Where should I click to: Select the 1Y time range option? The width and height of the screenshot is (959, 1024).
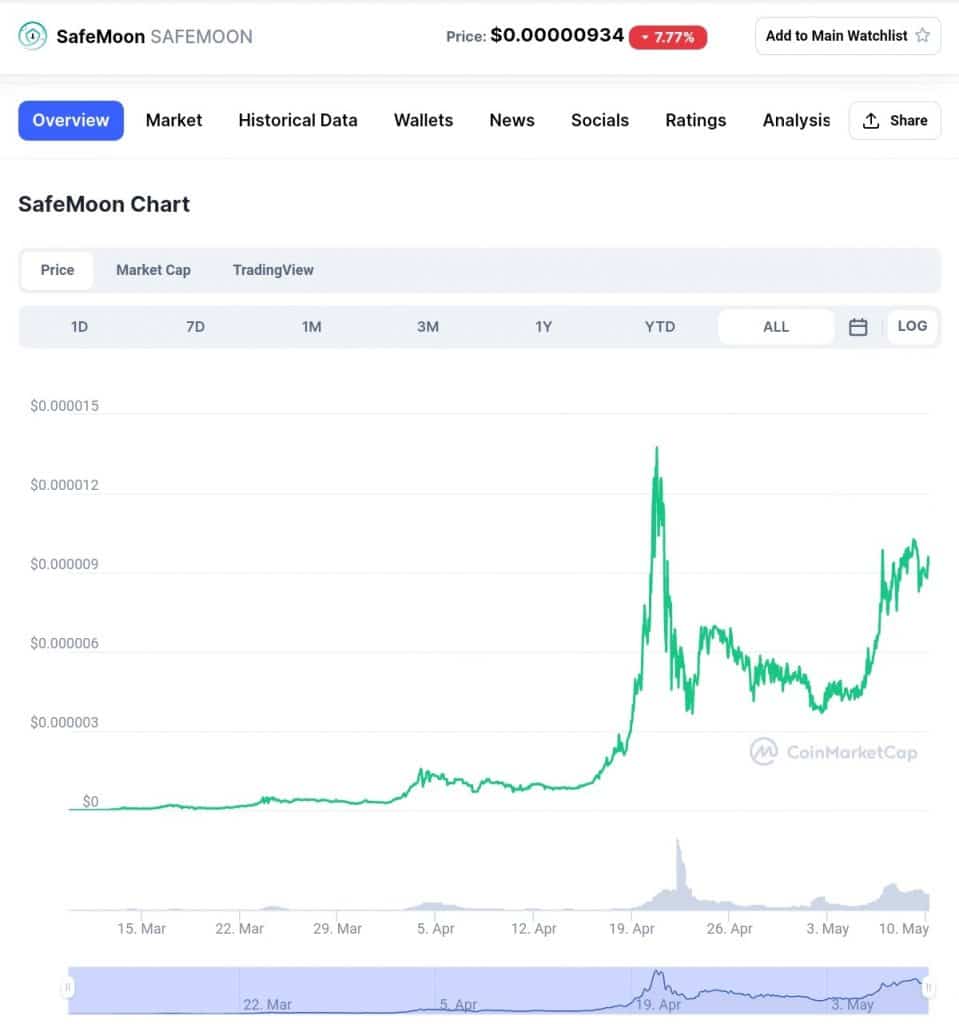[544, 327]
